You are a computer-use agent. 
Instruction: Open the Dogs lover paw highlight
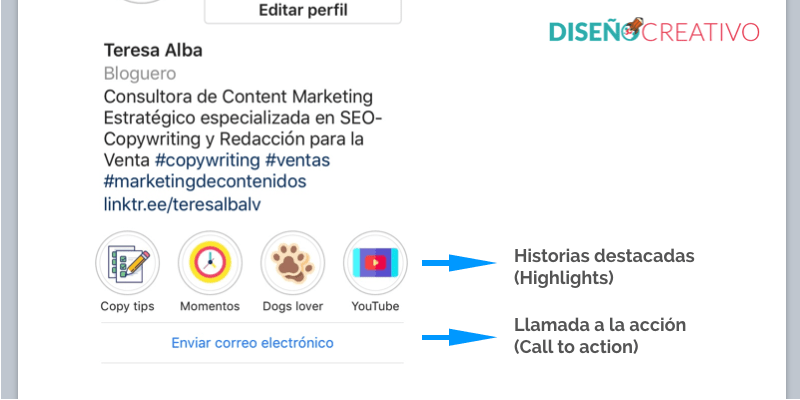(x=292, y=263)
